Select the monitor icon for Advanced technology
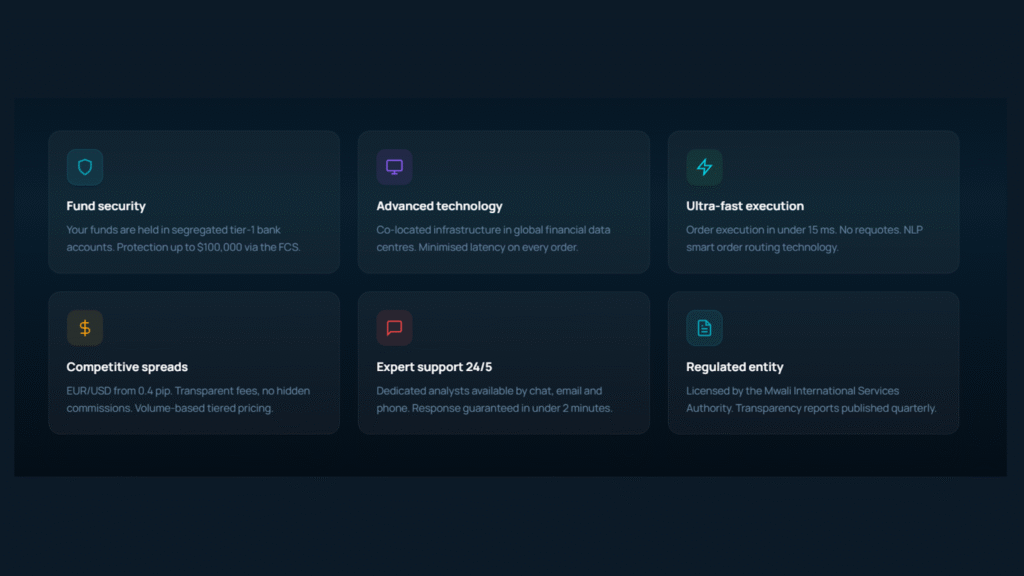Image resolution: width=1024 pixels, height=576 pixels. (x=394, y=167)
